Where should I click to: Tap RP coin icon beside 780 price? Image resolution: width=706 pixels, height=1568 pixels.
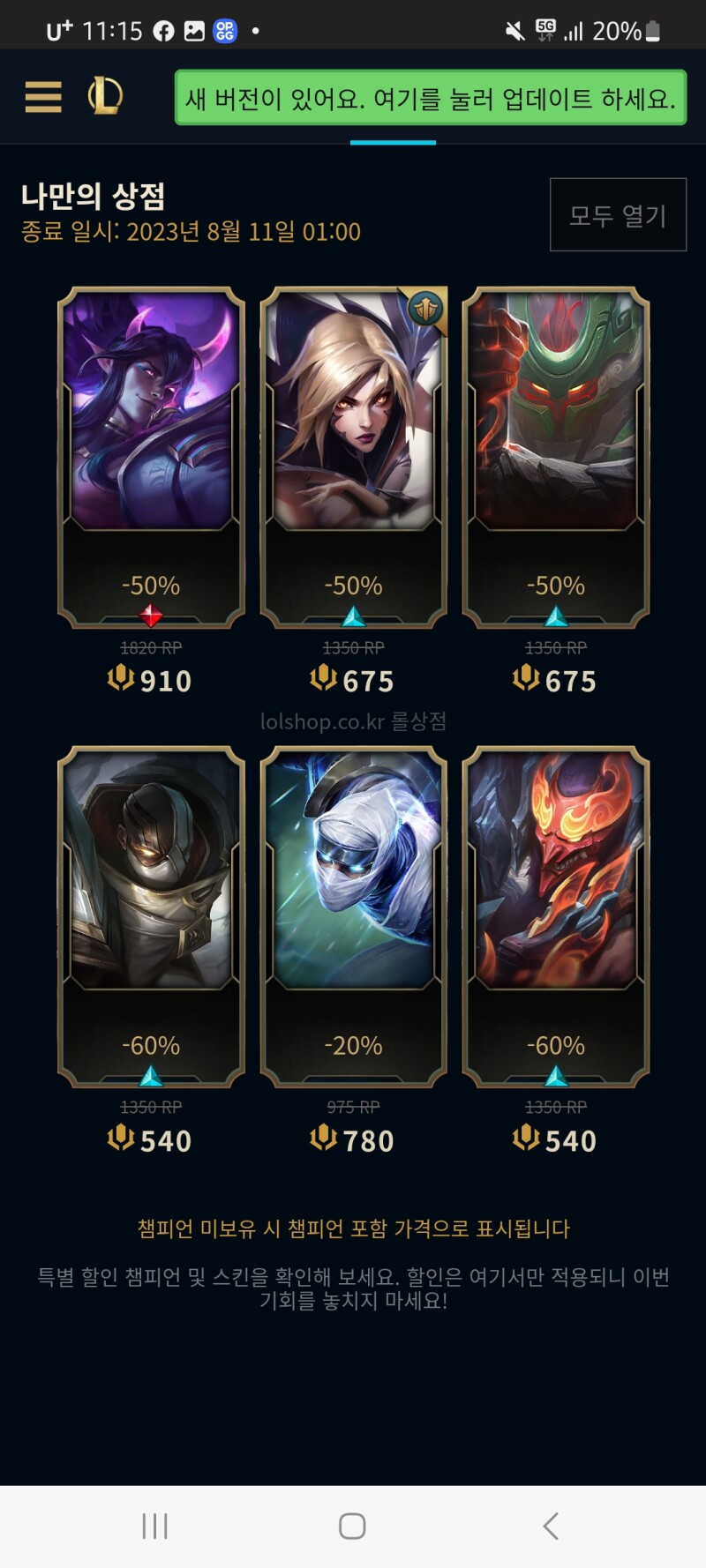pos(324,1138)
